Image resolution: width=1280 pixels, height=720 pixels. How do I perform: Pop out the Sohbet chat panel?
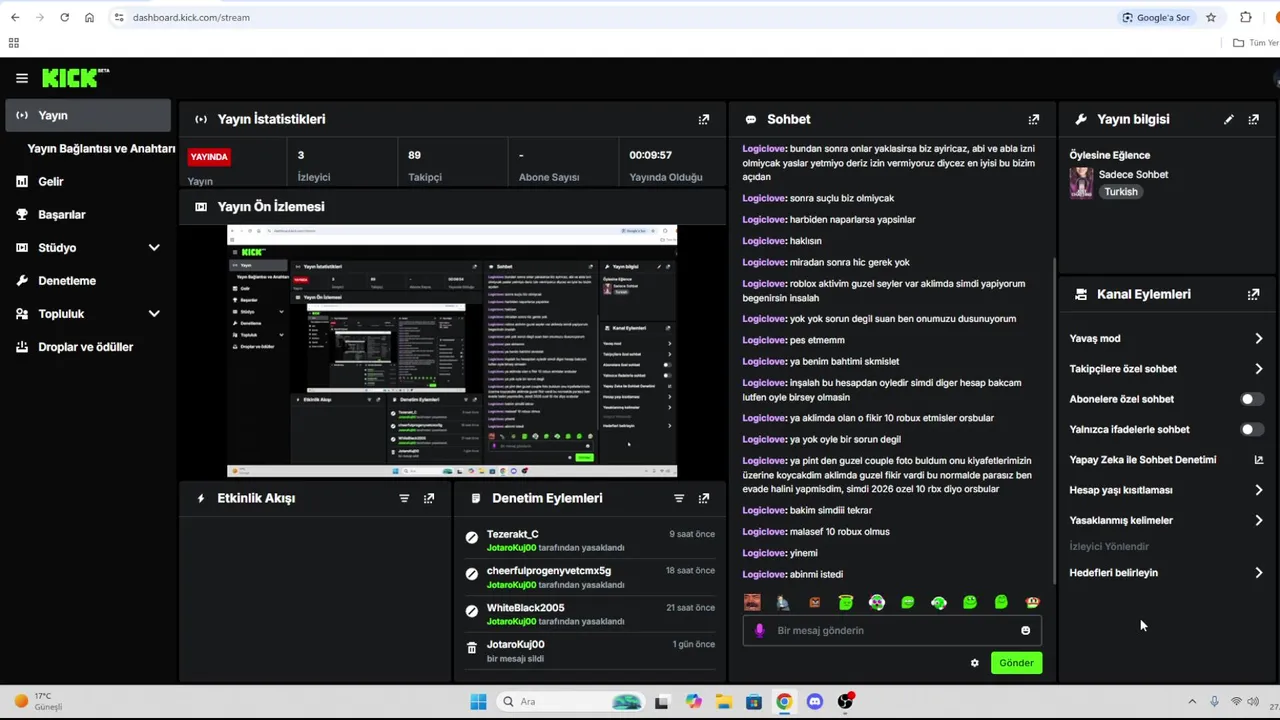(x=1034, y=119)
